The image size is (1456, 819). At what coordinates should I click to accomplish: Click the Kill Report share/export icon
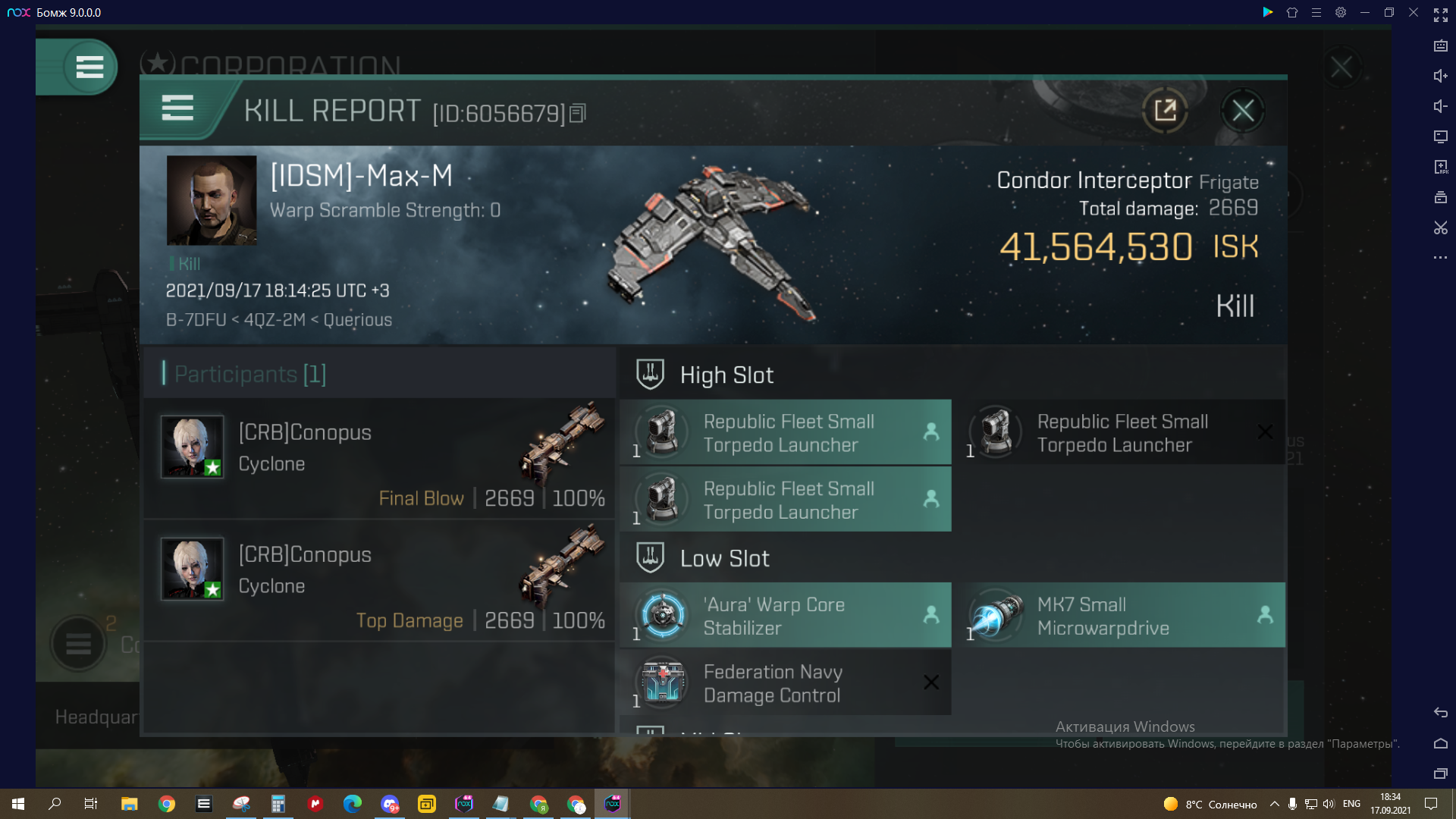click(1163, 111)
